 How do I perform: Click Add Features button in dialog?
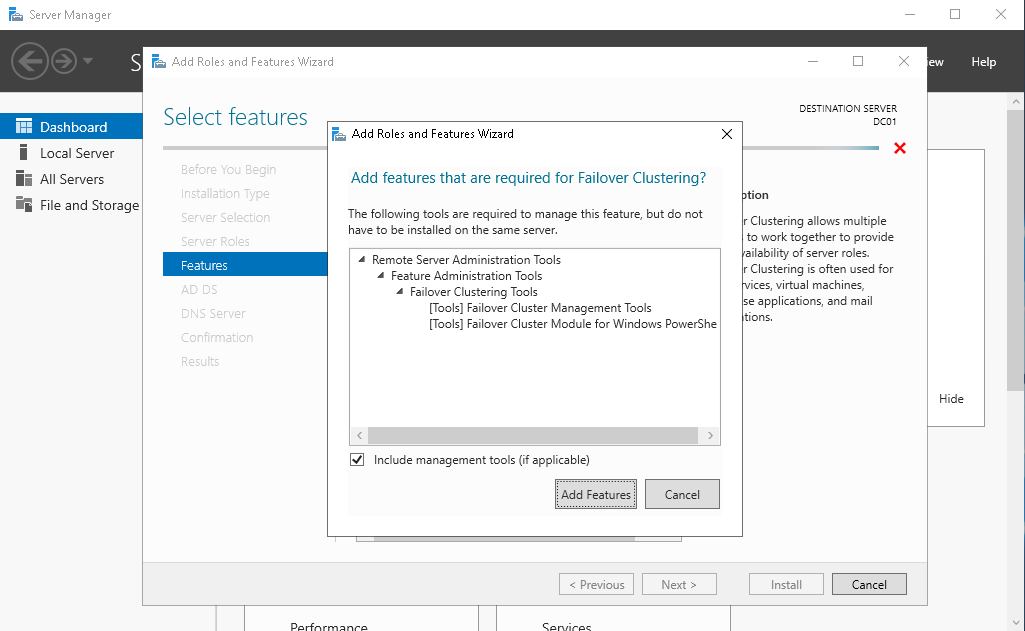click(x=596, y=494)
